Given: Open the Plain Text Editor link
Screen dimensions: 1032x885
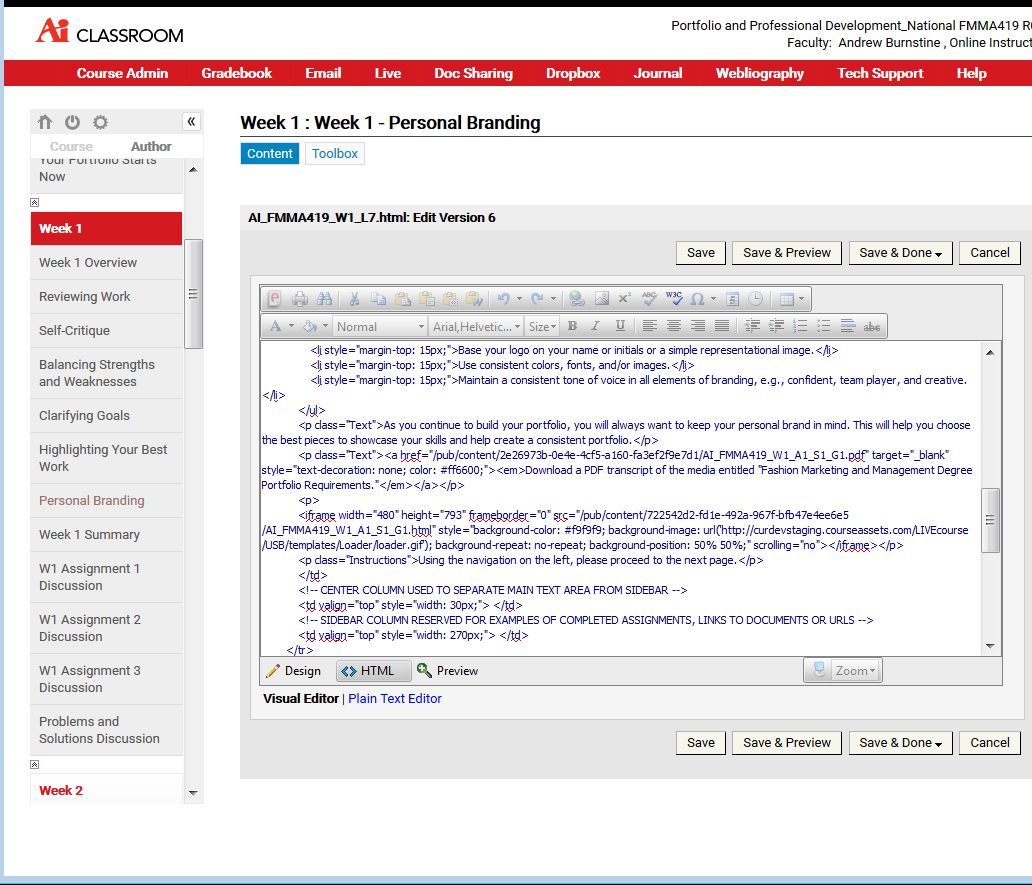Looking at the screenshot, I should [x=394, y=699].
